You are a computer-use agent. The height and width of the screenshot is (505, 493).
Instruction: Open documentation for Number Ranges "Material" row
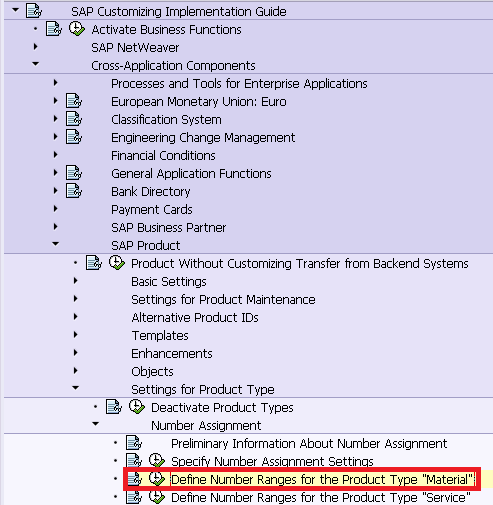pos(134,479)
